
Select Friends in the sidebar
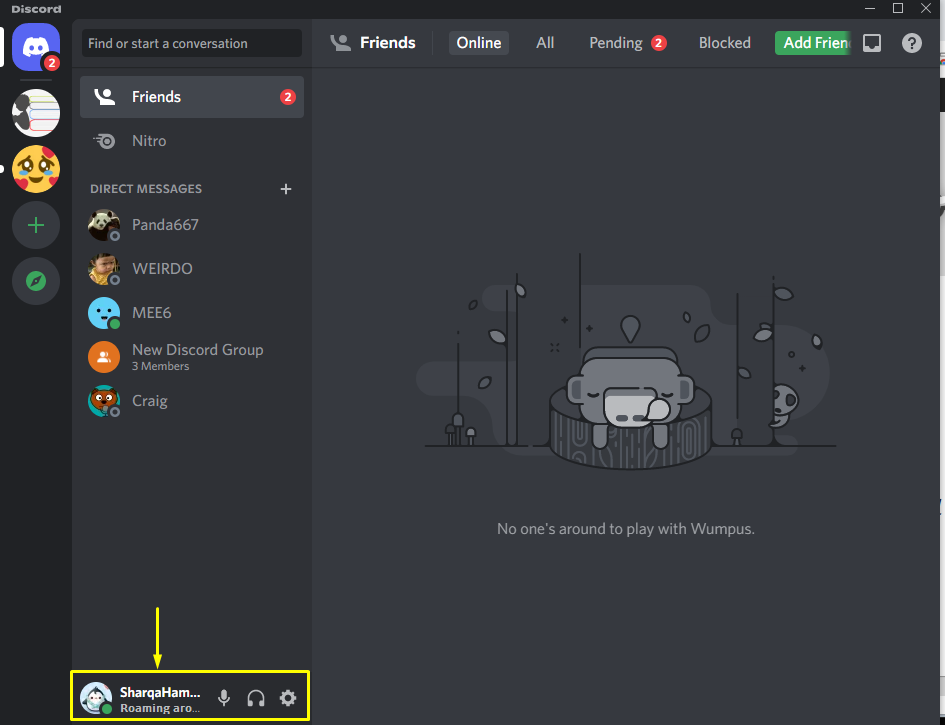[192, 96]
